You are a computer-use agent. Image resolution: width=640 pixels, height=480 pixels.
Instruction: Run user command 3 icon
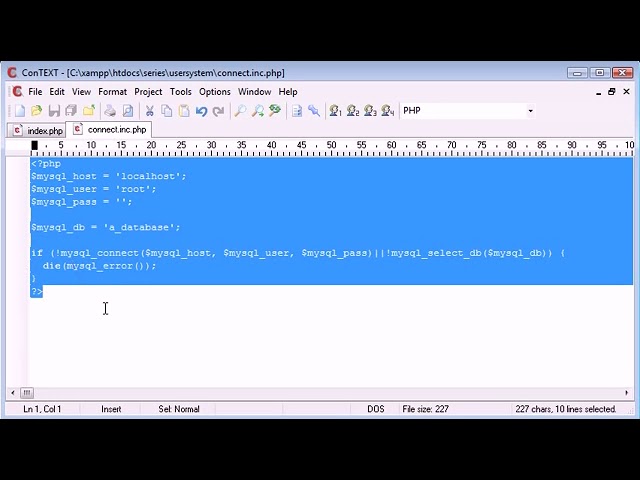point(370,111)
